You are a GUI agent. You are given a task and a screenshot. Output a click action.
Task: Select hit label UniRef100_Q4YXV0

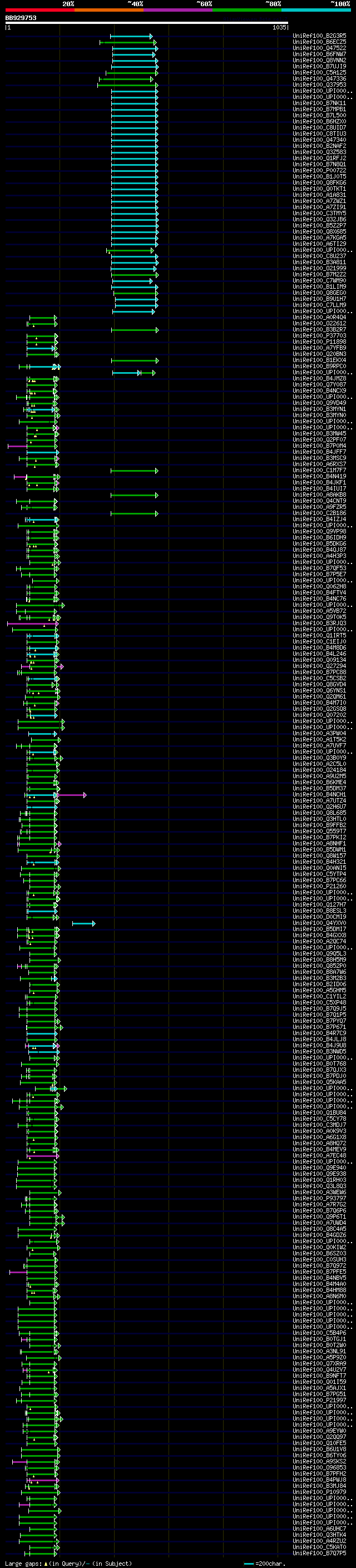[319, 923]
